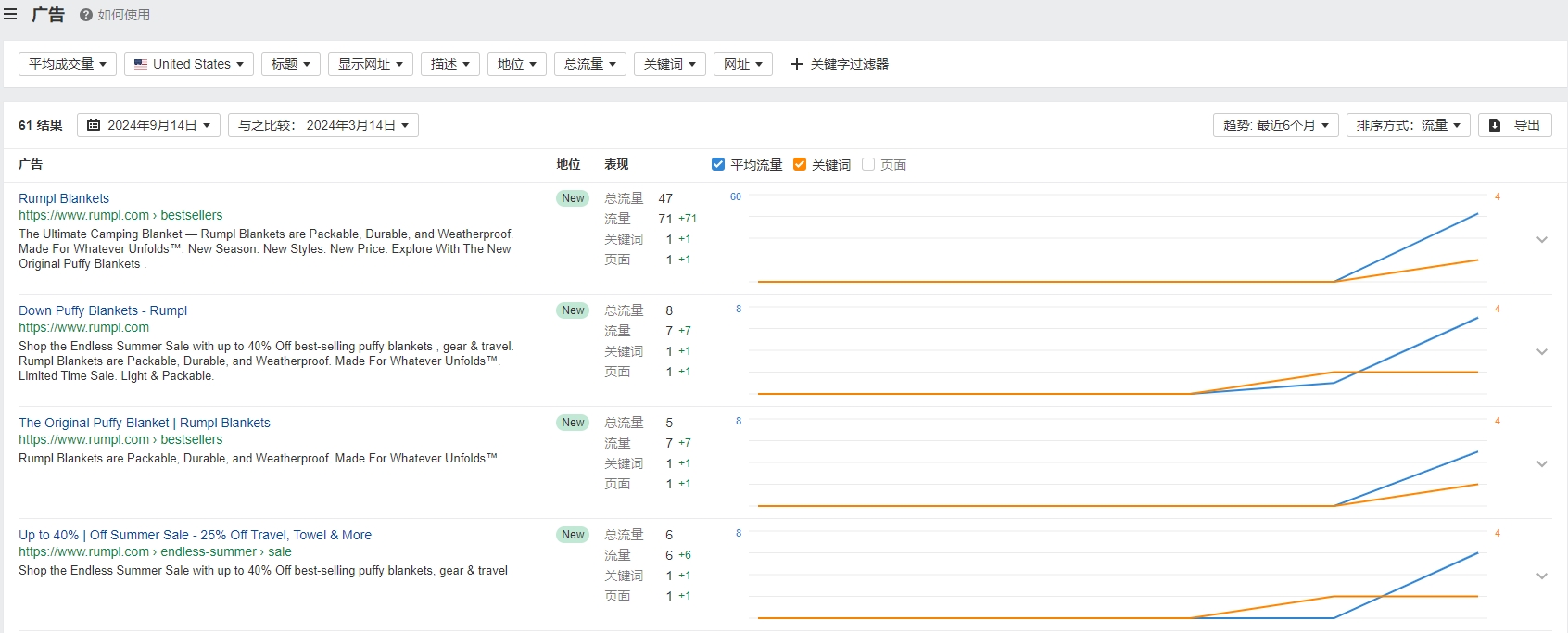1568x633 pixels.
Task: Click the 61 结果 results count
Action: (x=41, y=125)
